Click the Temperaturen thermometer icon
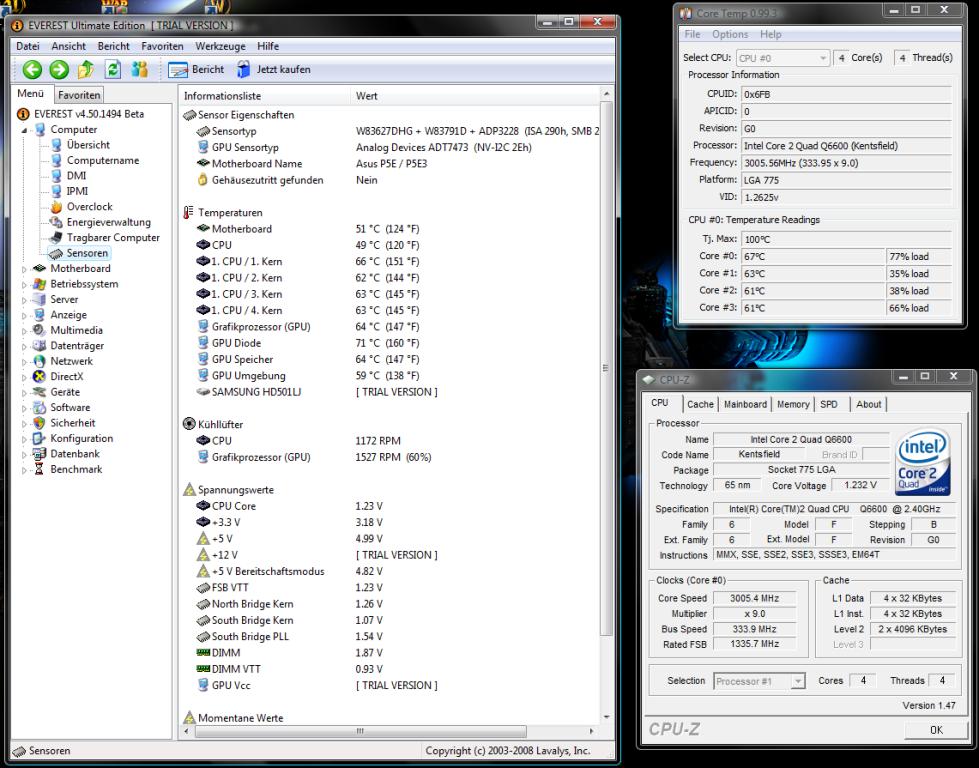This screenshot has height=768, width=979. (x=189, y=212)
